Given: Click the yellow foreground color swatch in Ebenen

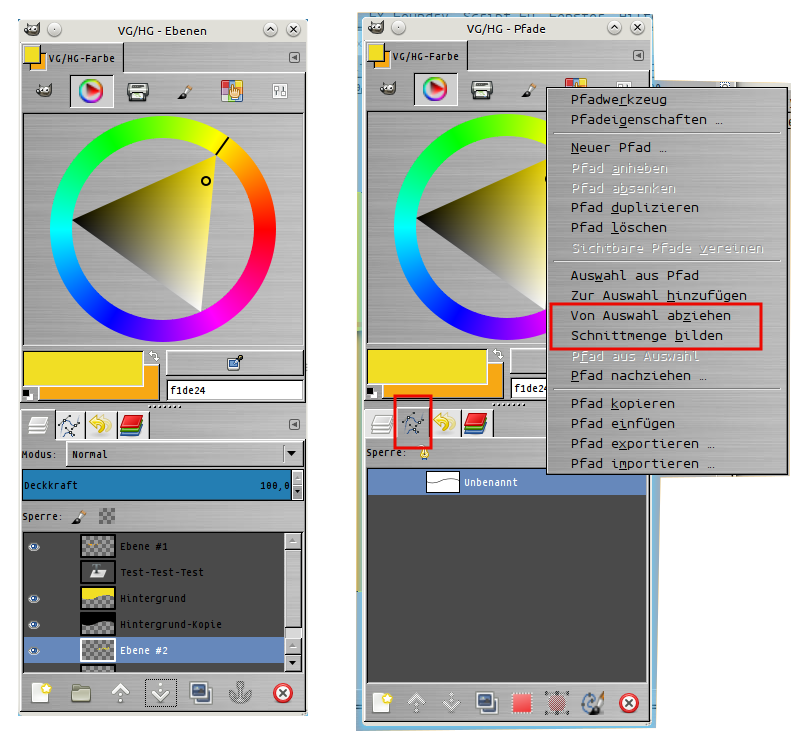Looking at the screenshot, I should (83, 368).
